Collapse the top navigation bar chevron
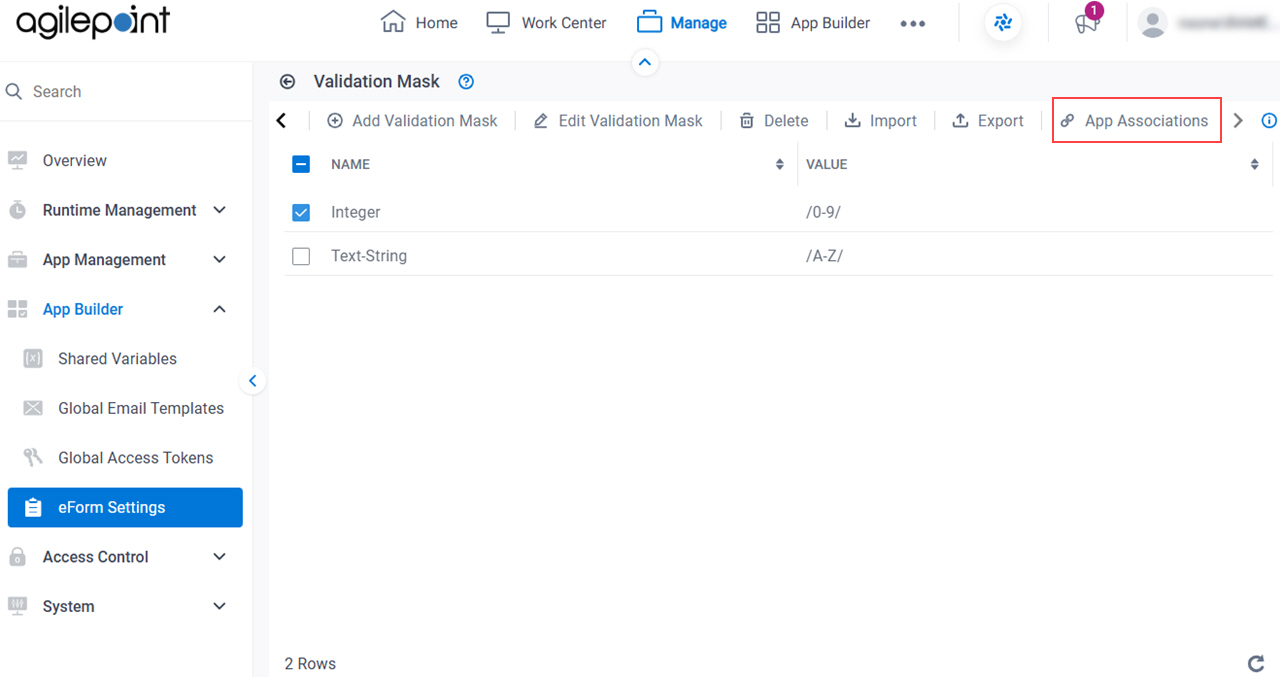 coord(645,62)
